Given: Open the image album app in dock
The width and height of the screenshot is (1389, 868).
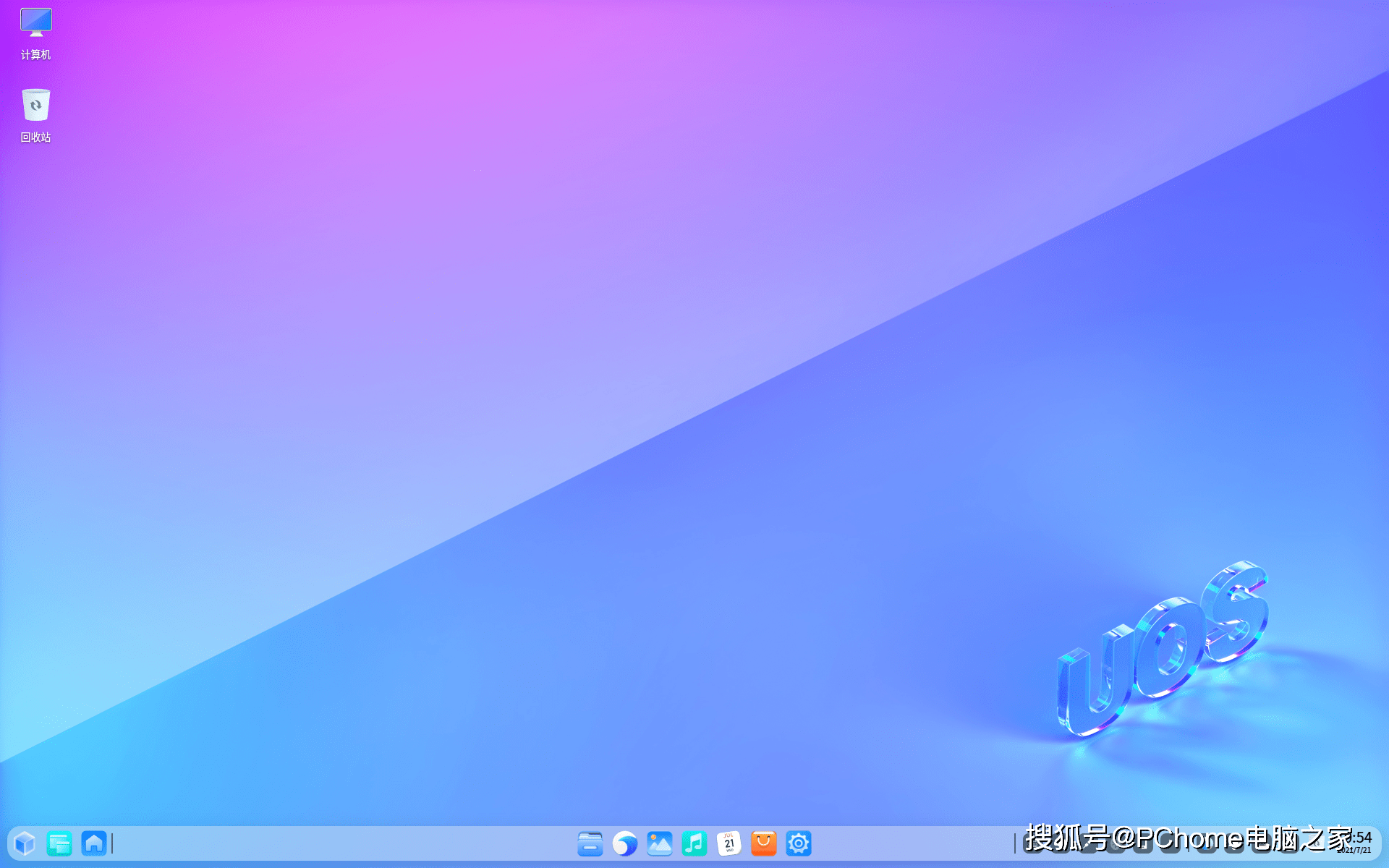Looking at the screenshot, I should (x=660, y=843).
